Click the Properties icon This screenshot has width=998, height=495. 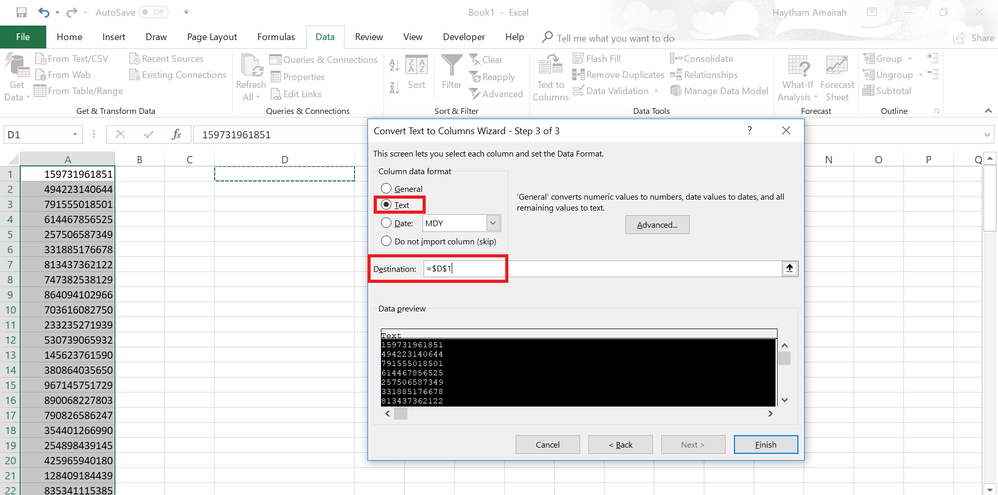click(x=276, y=77)
